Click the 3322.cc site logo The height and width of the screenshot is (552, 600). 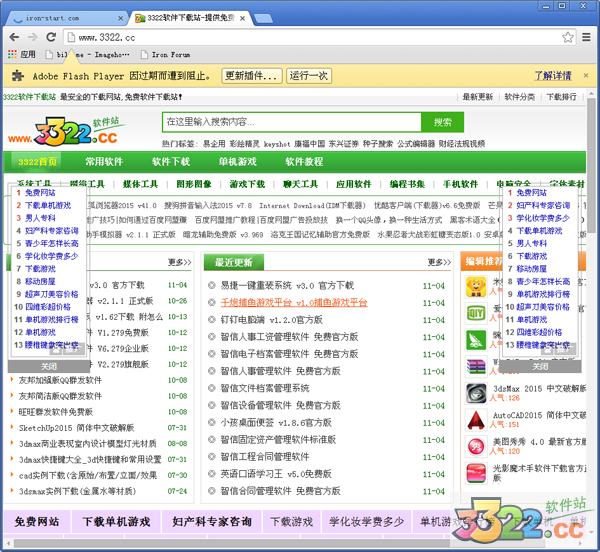65,131
